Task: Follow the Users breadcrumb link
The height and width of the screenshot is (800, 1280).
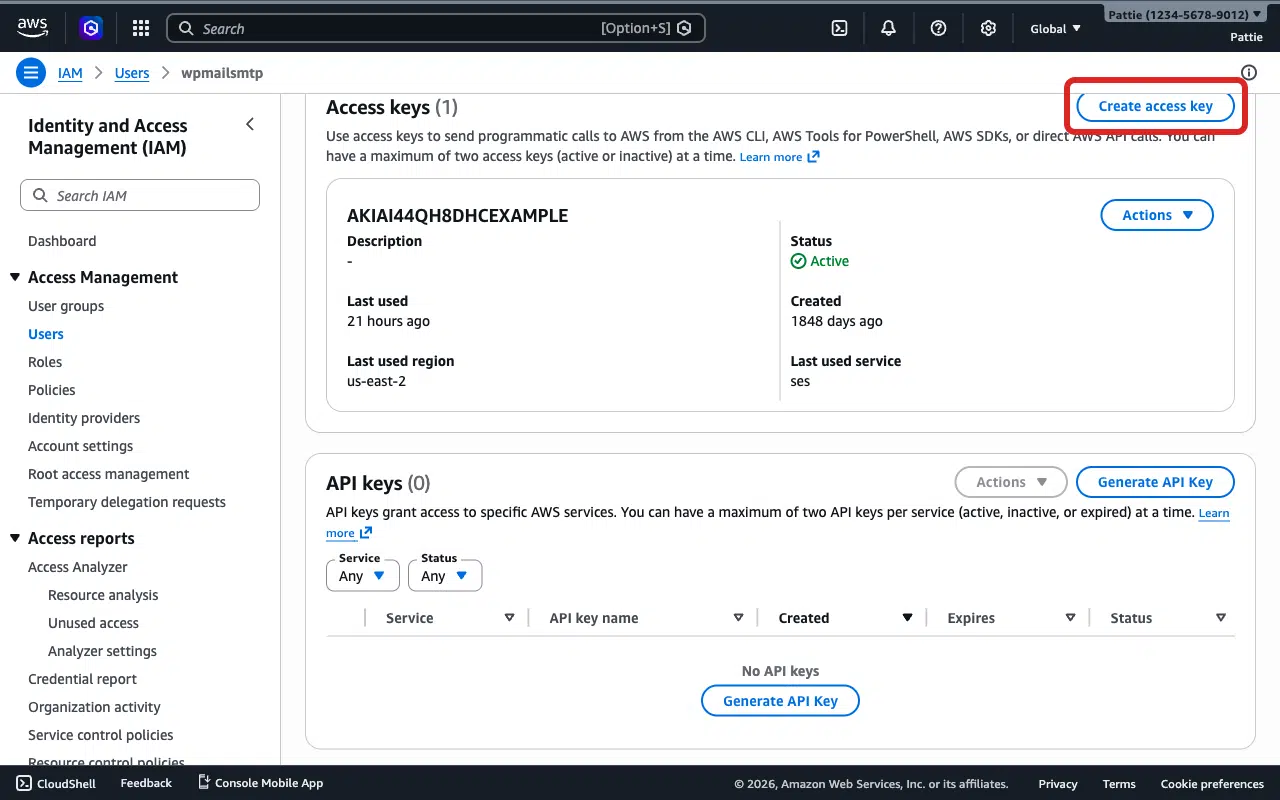Action: (x=132, y=73)
